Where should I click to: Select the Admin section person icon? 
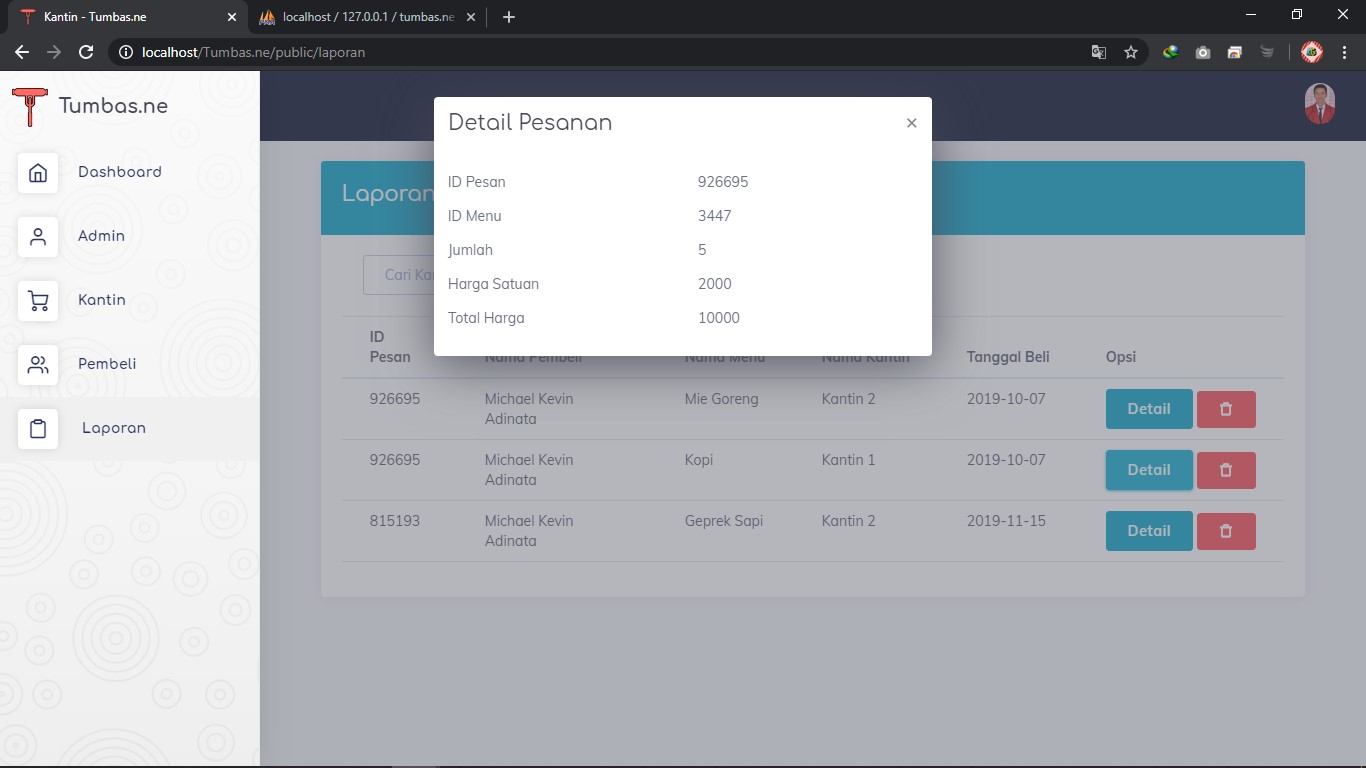click(x=37, y=236)
